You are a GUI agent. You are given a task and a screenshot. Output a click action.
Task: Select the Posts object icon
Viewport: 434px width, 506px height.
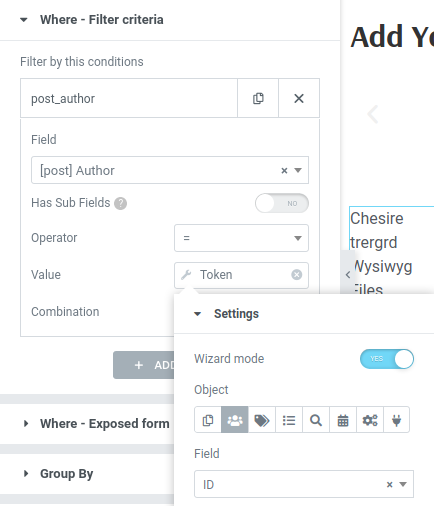[x=208, y=420]
